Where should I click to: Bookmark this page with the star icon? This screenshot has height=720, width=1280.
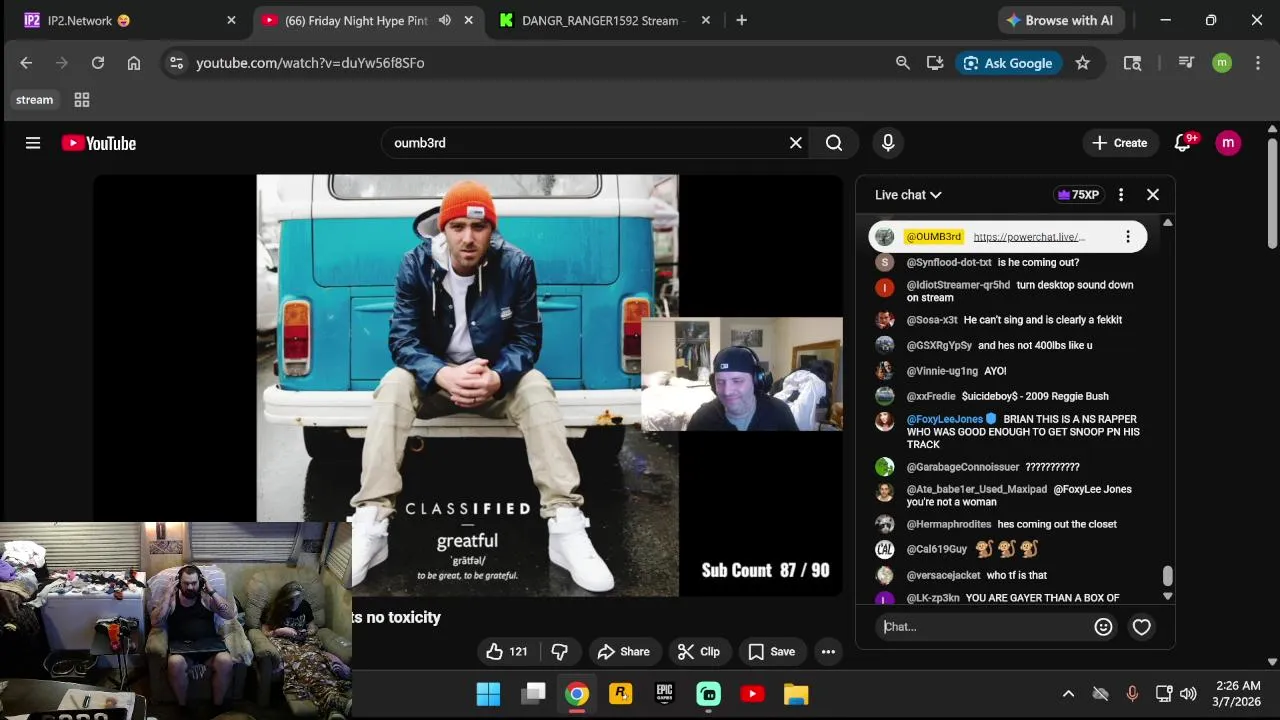tap(1082, 63)
